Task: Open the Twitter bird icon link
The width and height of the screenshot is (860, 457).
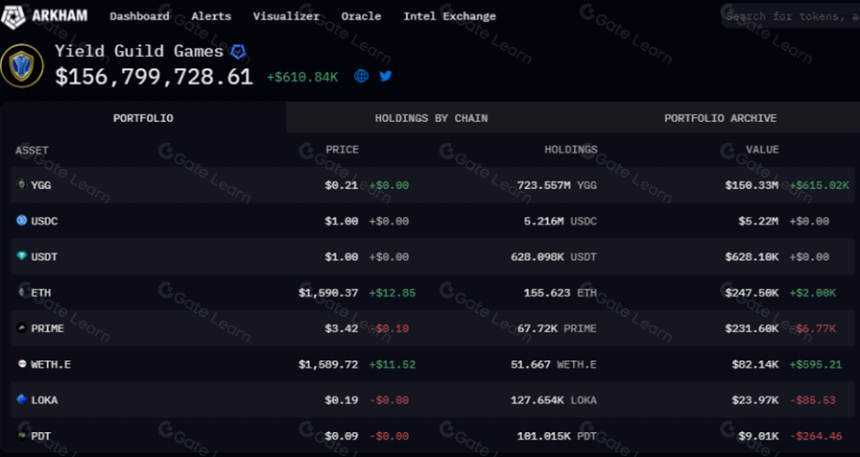Action: coord(386,76)
